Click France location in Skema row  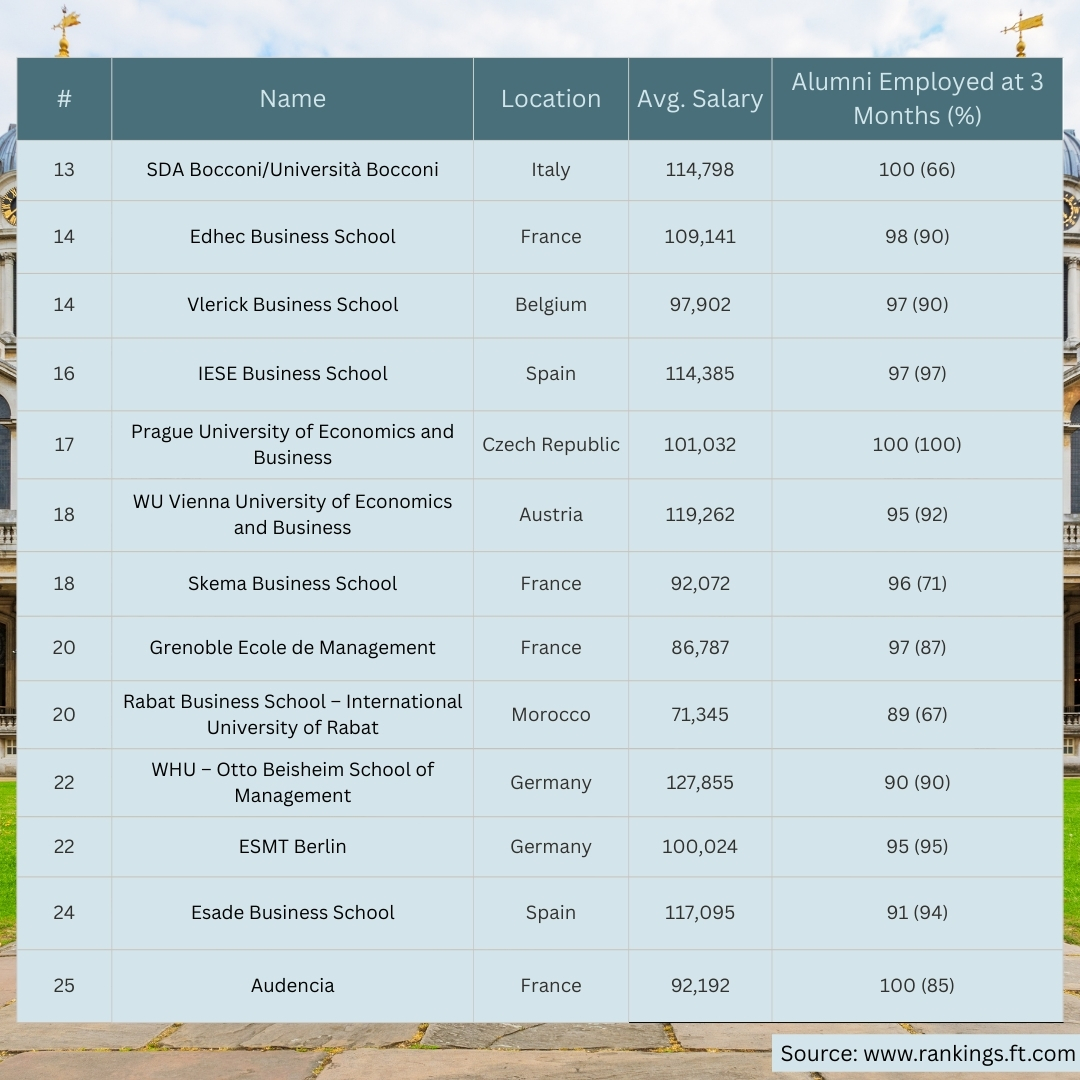[550, 583]
